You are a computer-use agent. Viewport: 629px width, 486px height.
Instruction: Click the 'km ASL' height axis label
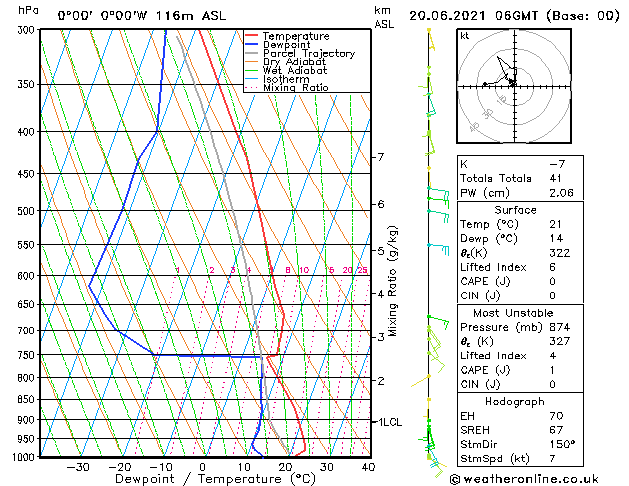[x=384, y=17]
